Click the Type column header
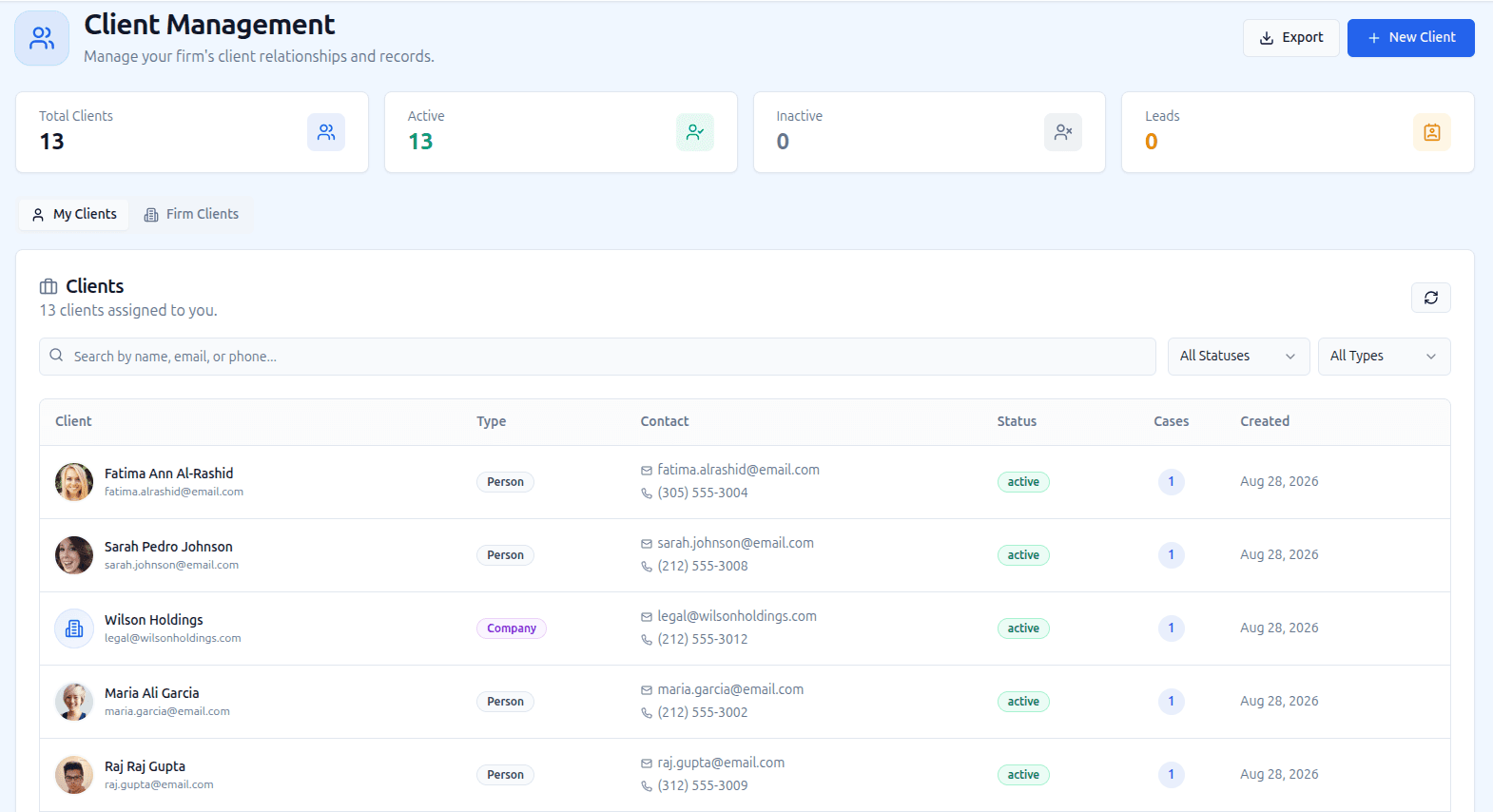 click(x=491, y=421)
